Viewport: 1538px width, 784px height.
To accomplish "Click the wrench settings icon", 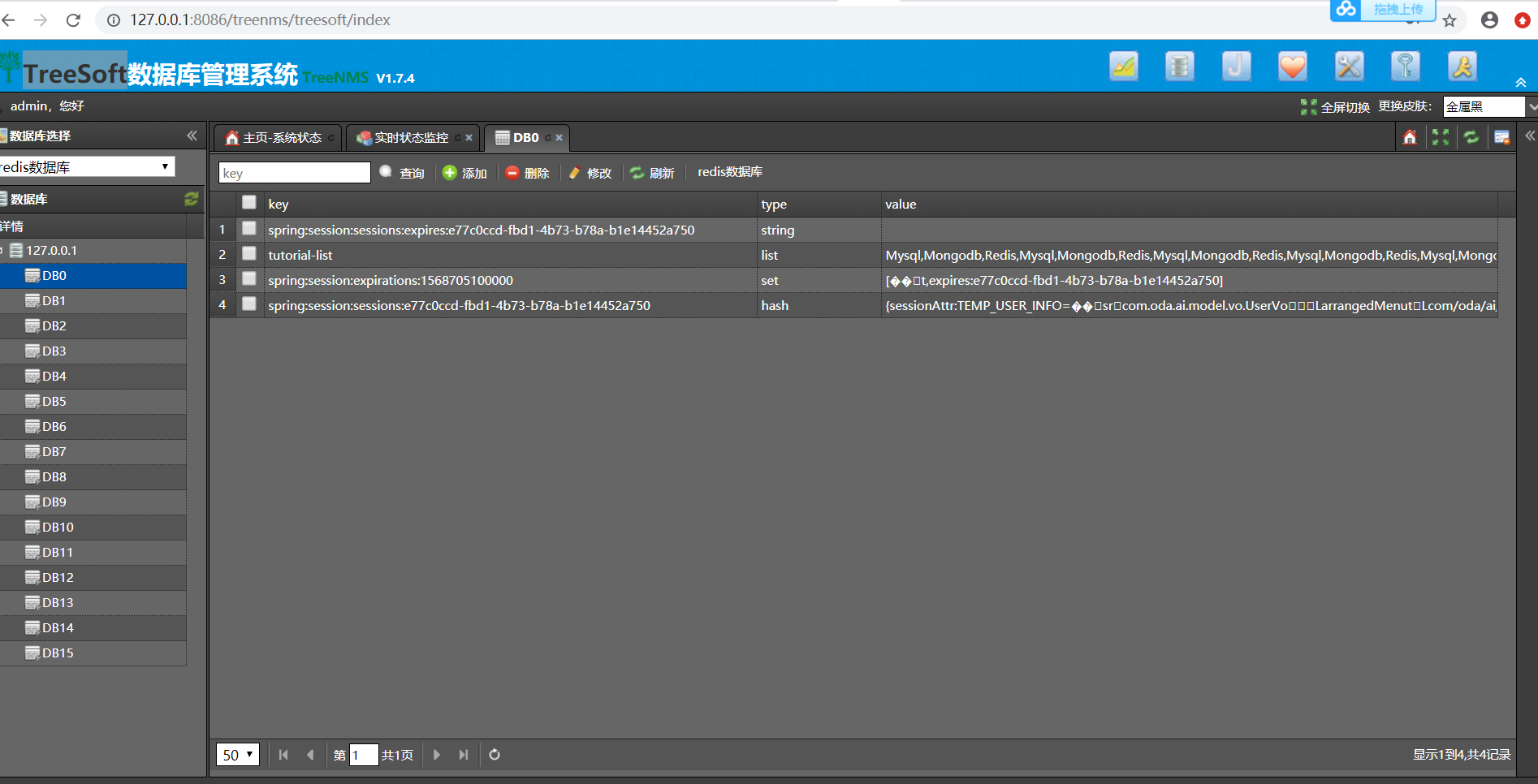I will pos(1349,66).
